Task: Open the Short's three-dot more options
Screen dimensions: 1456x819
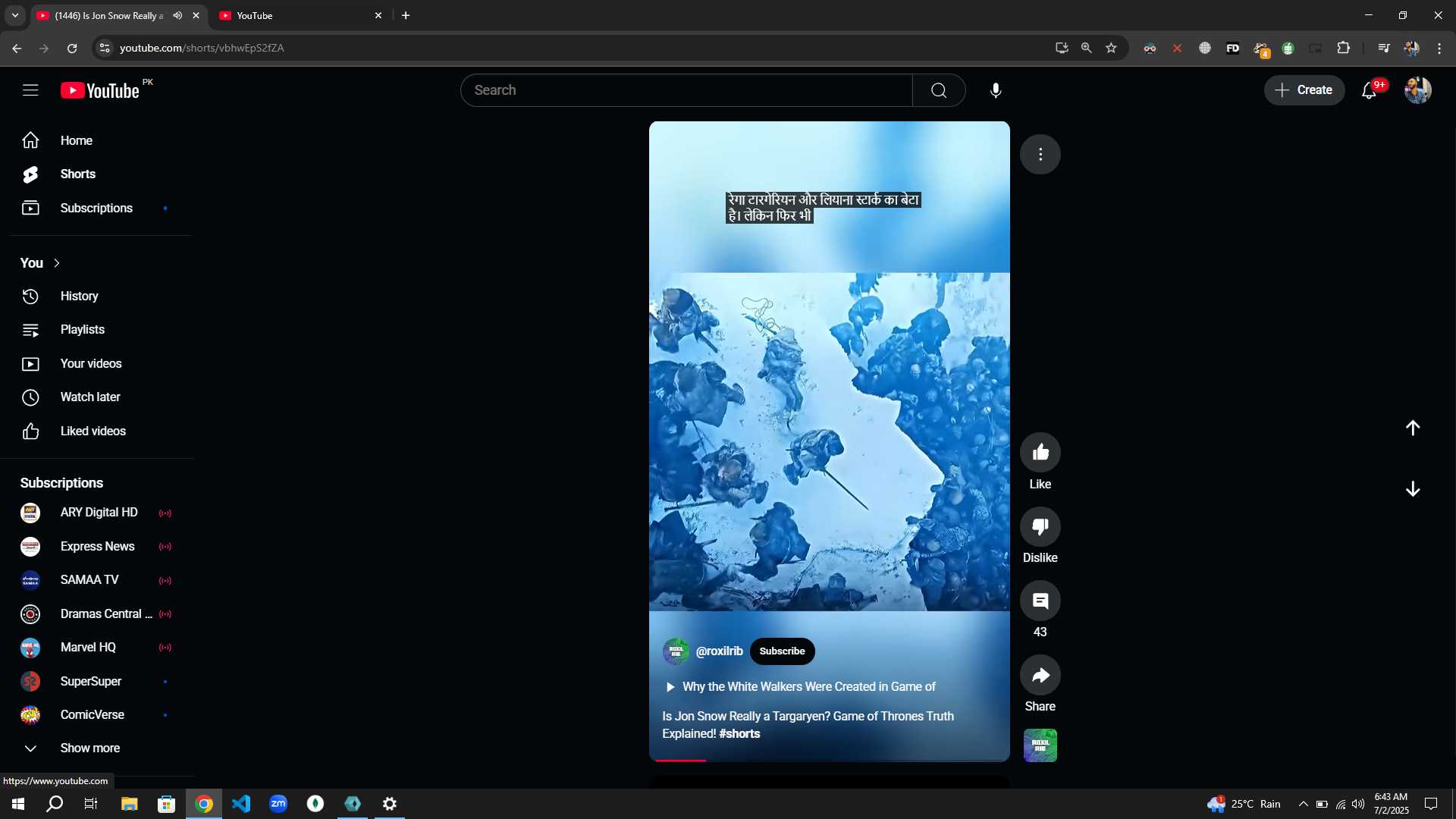Action: point(1040,155)
